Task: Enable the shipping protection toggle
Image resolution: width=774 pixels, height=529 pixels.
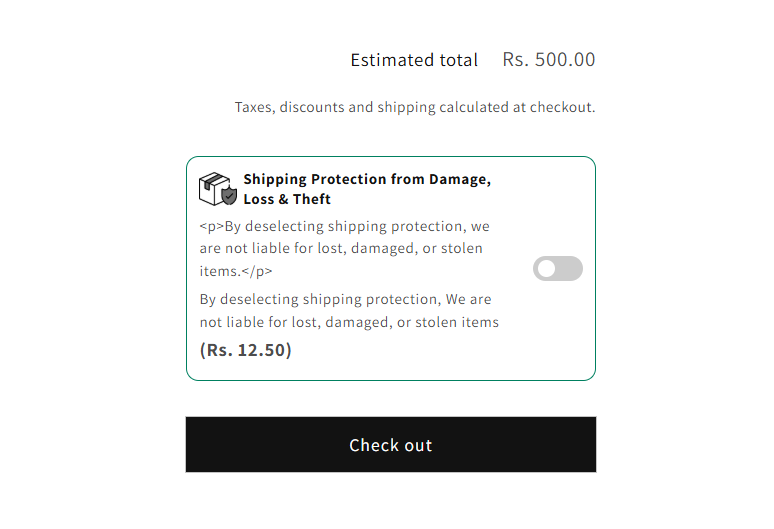Action: click(x=558, y=268)
